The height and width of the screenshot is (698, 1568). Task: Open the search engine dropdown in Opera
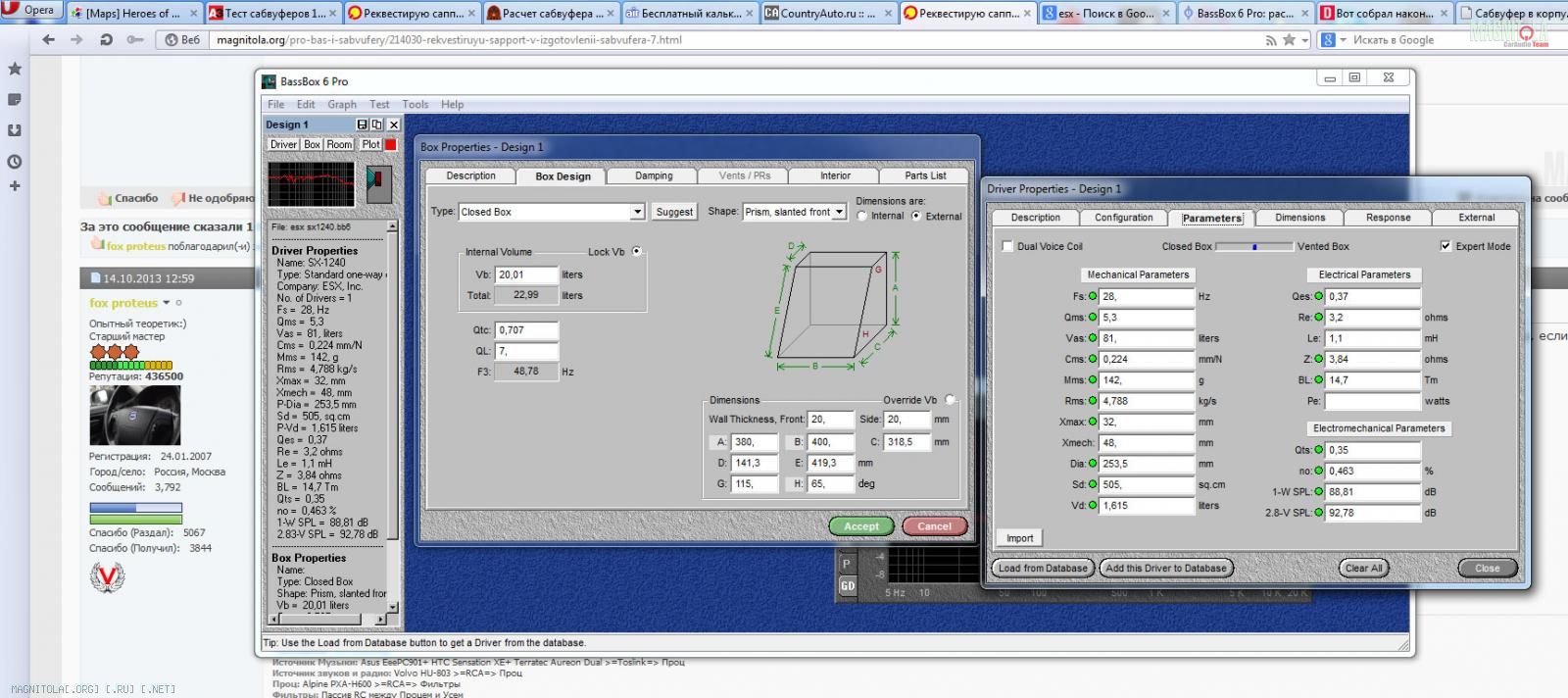coord(1344,41)
